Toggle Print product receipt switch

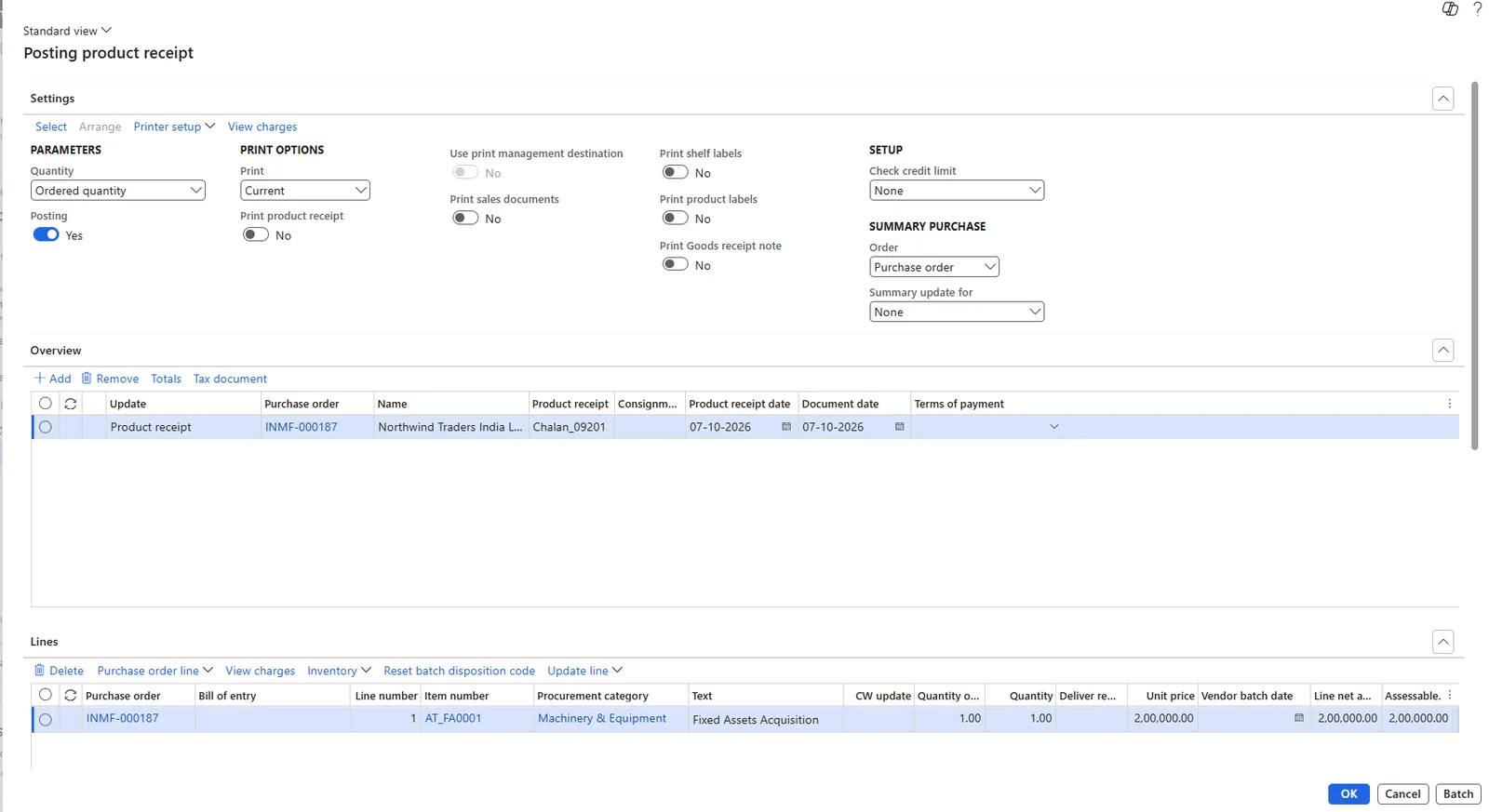(x=256, y=234)
